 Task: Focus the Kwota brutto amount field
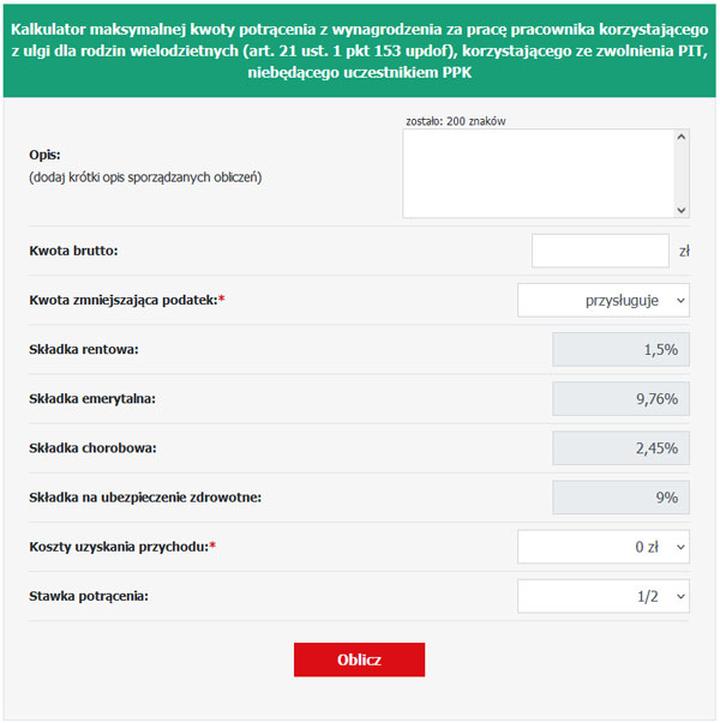point(600,251)
